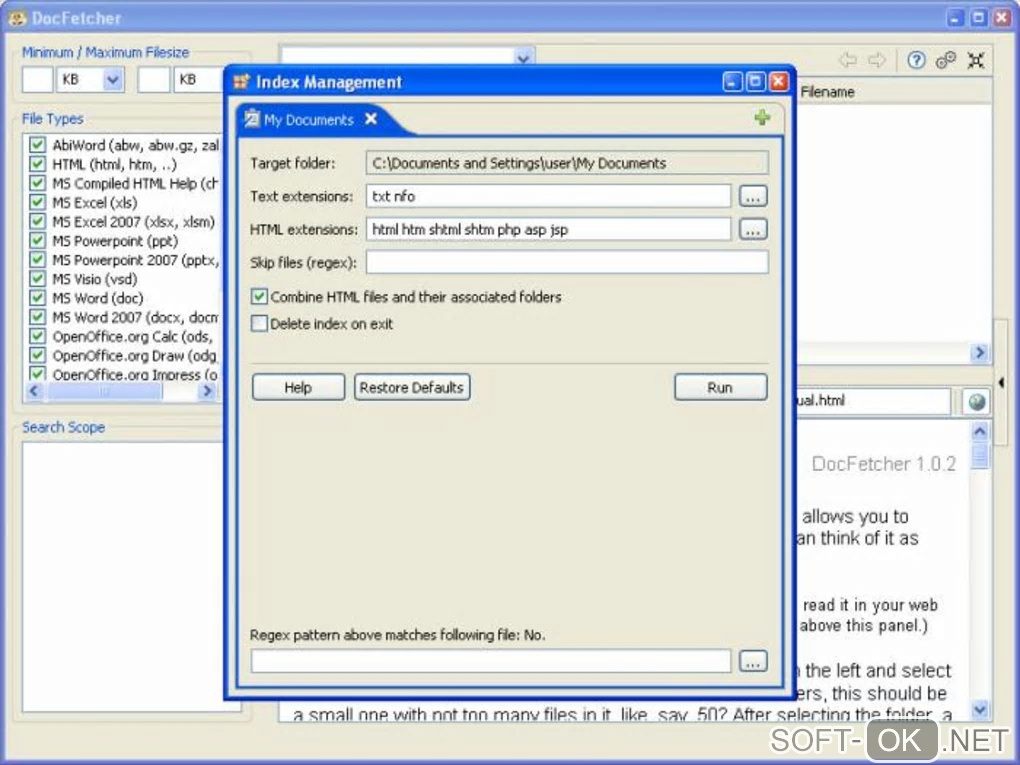Click the Target folder path field
The image size is (1020, 765).
click(x=567, y=163)
